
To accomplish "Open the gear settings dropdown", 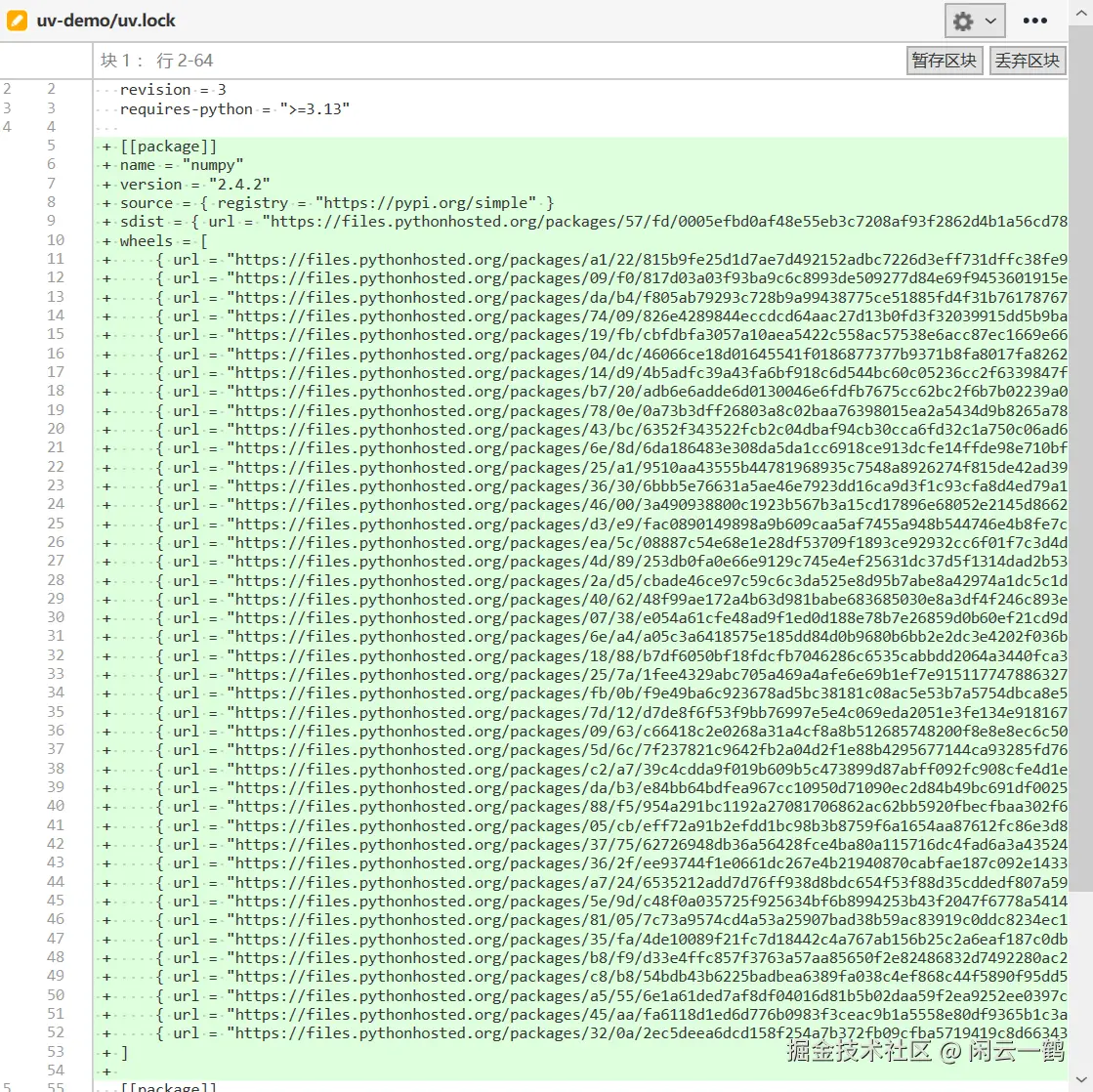I will 975,21.
